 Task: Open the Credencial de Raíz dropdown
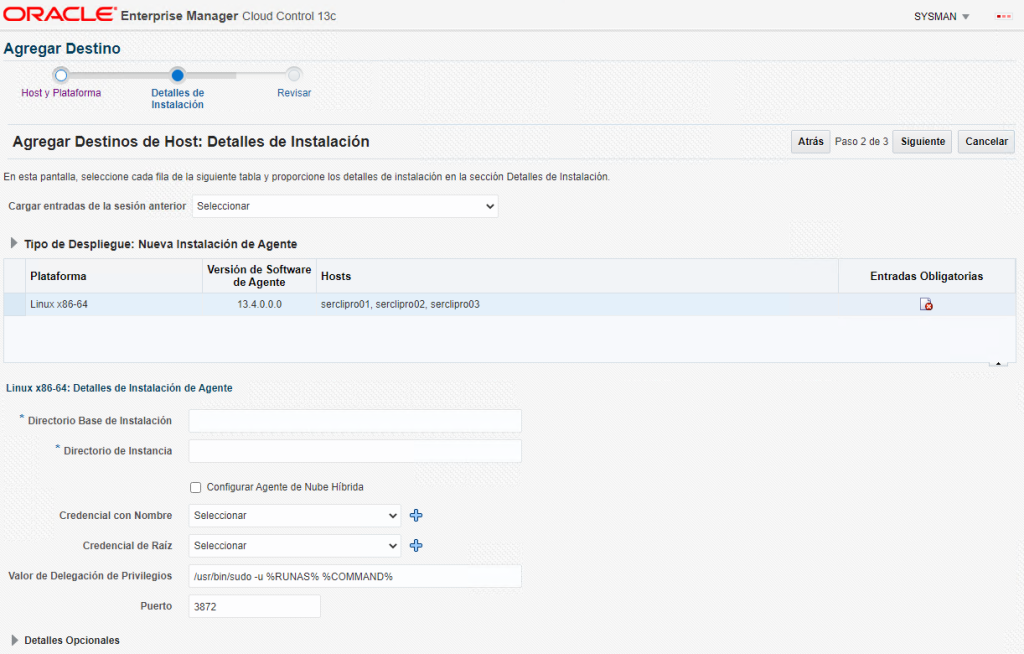[294, 546]
